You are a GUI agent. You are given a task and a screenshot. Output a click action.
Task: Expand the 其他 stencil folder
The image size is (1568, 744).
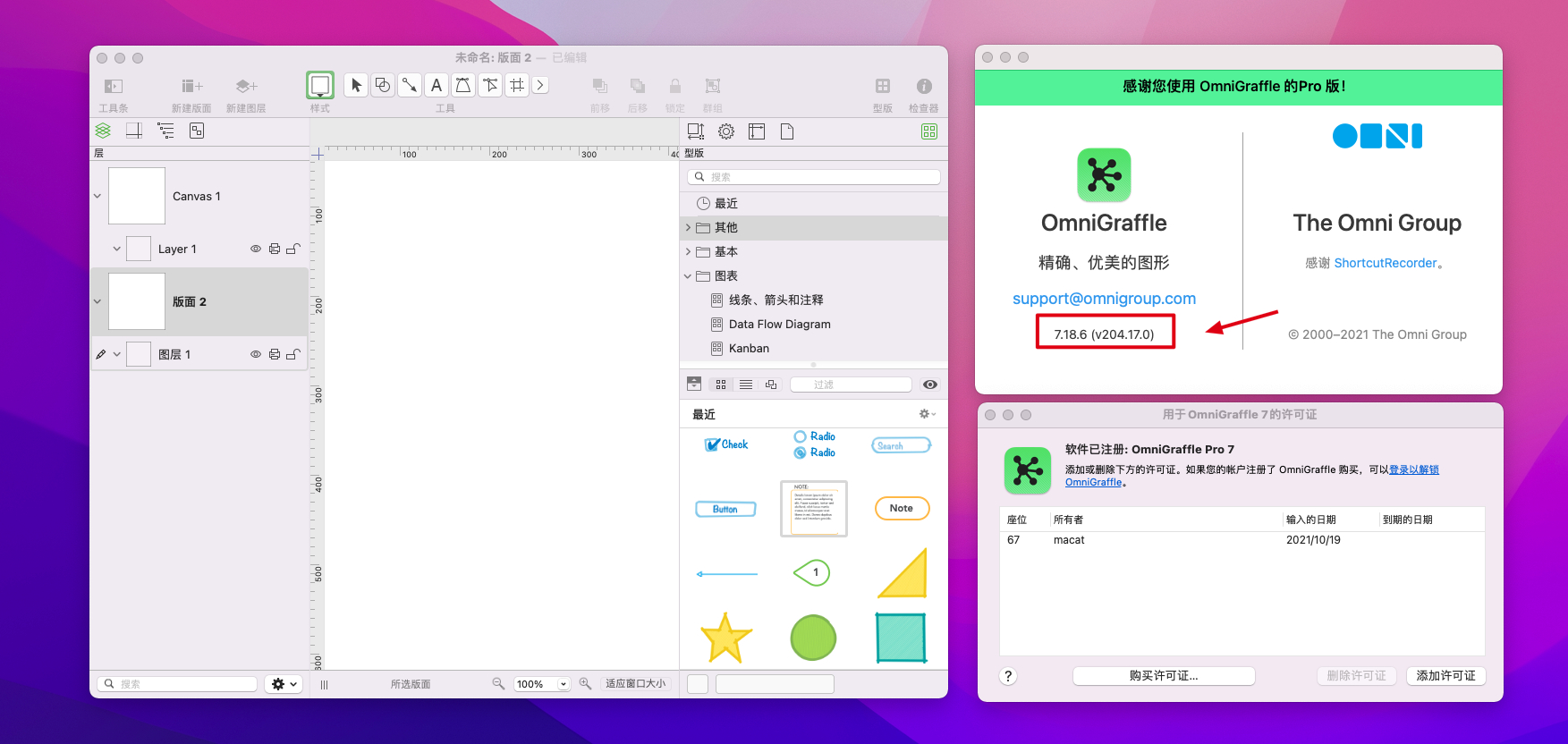coord(688,228)
